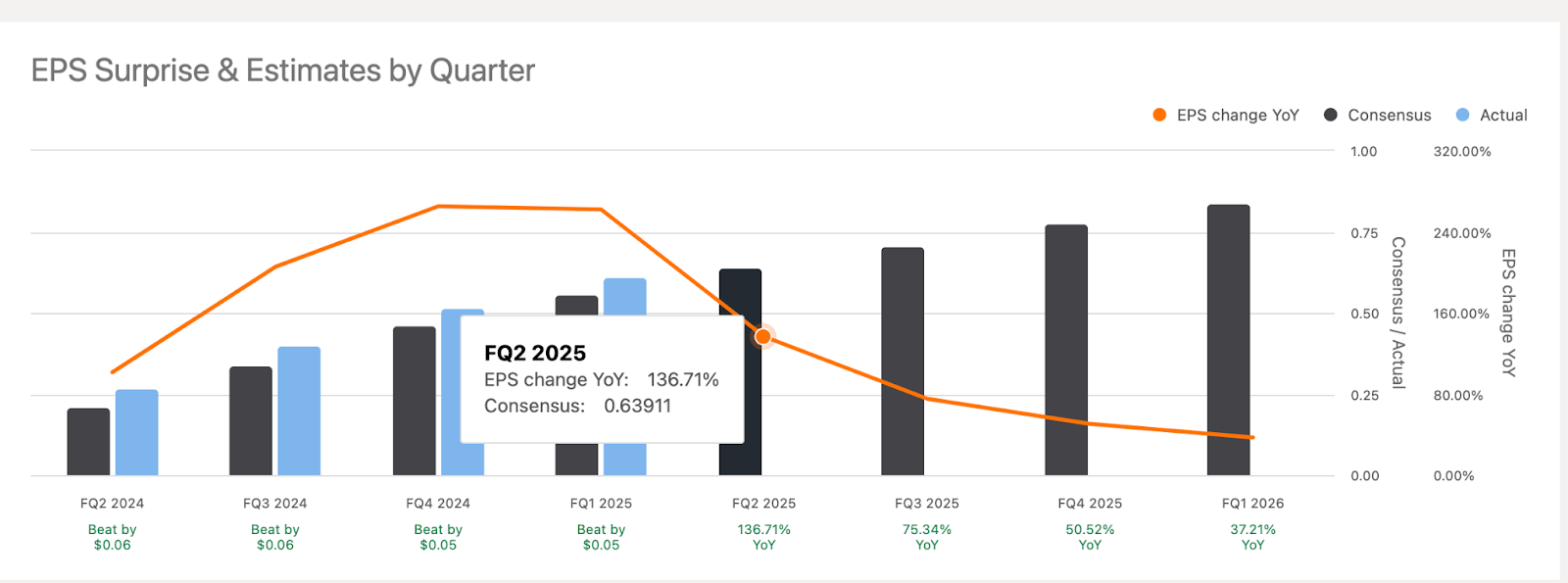Click the FQ4 2024 quarter label
This screenshot has width=1568, height=583.
(x=438, y=504)
